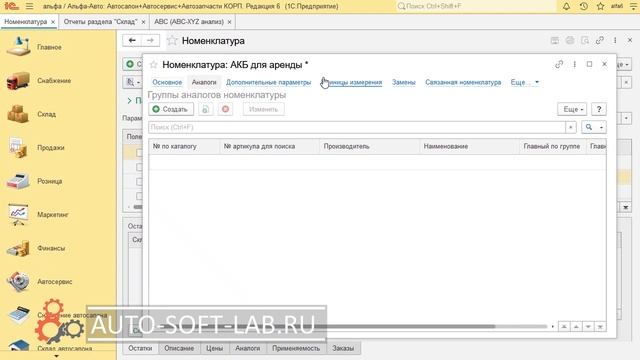Expand the Еще... navigation links dropdown
The image size is (640, 360).
click(525, 82)
